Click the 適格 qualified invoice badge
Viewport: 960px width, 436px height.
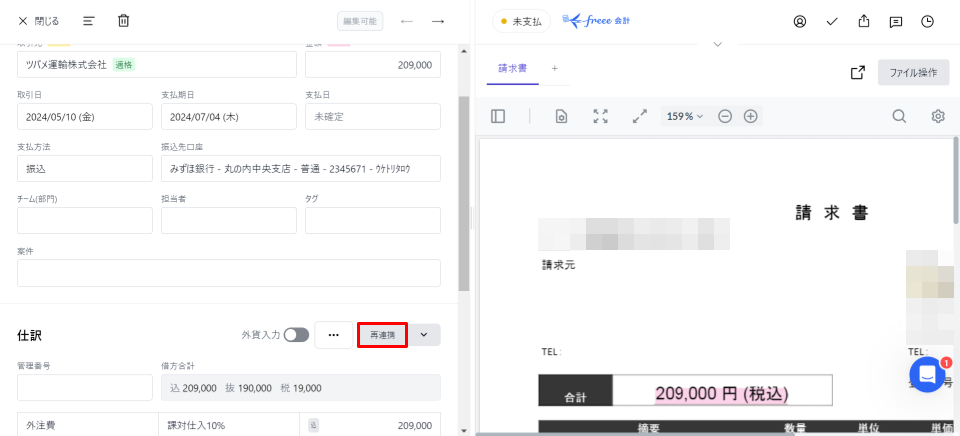124,64
